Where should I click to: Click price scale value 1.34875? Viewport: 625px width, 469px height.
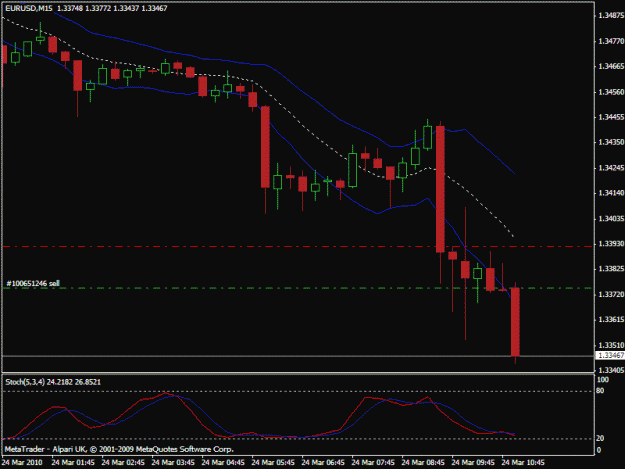(611, 16)
